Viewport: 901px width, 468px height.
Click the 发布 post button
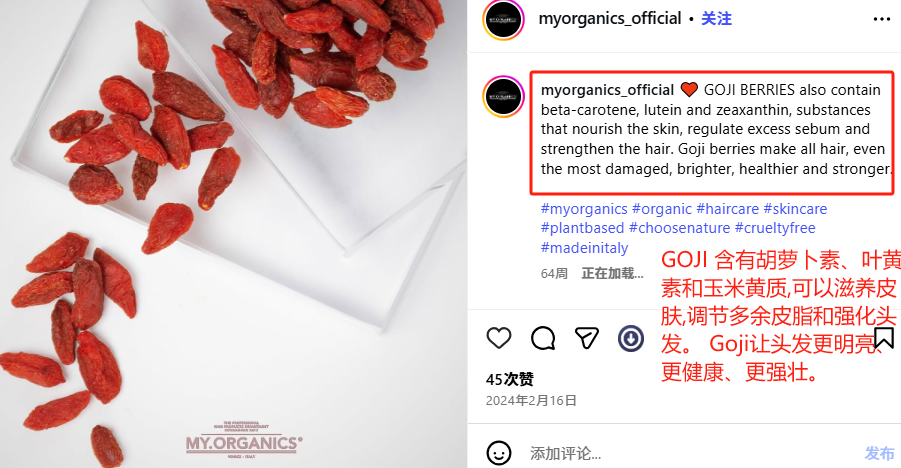point(879,454)
